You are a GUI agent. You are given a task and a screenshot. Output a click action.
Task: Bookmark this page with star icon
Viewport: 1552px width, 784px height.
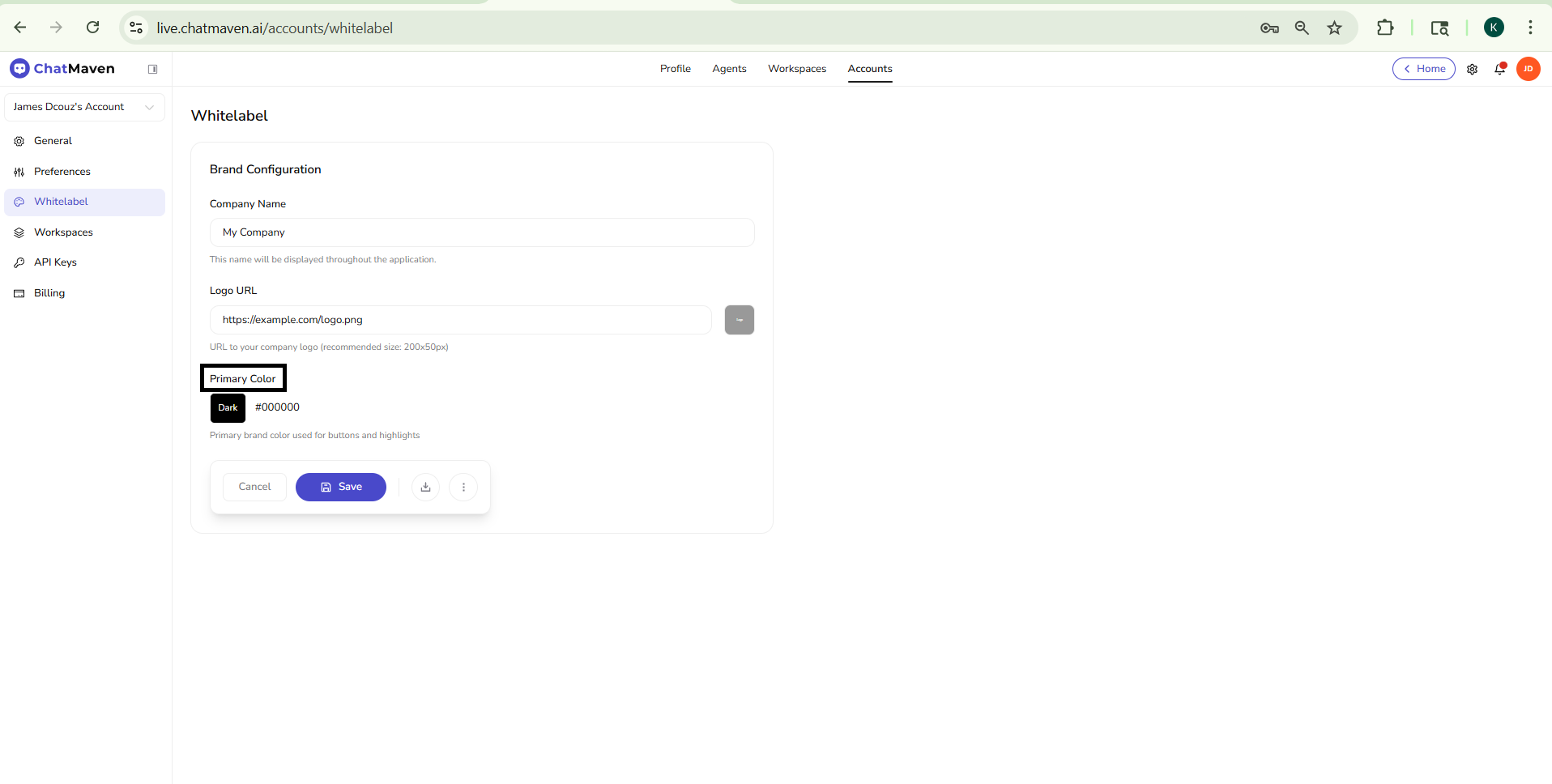tap(1334, 28)
